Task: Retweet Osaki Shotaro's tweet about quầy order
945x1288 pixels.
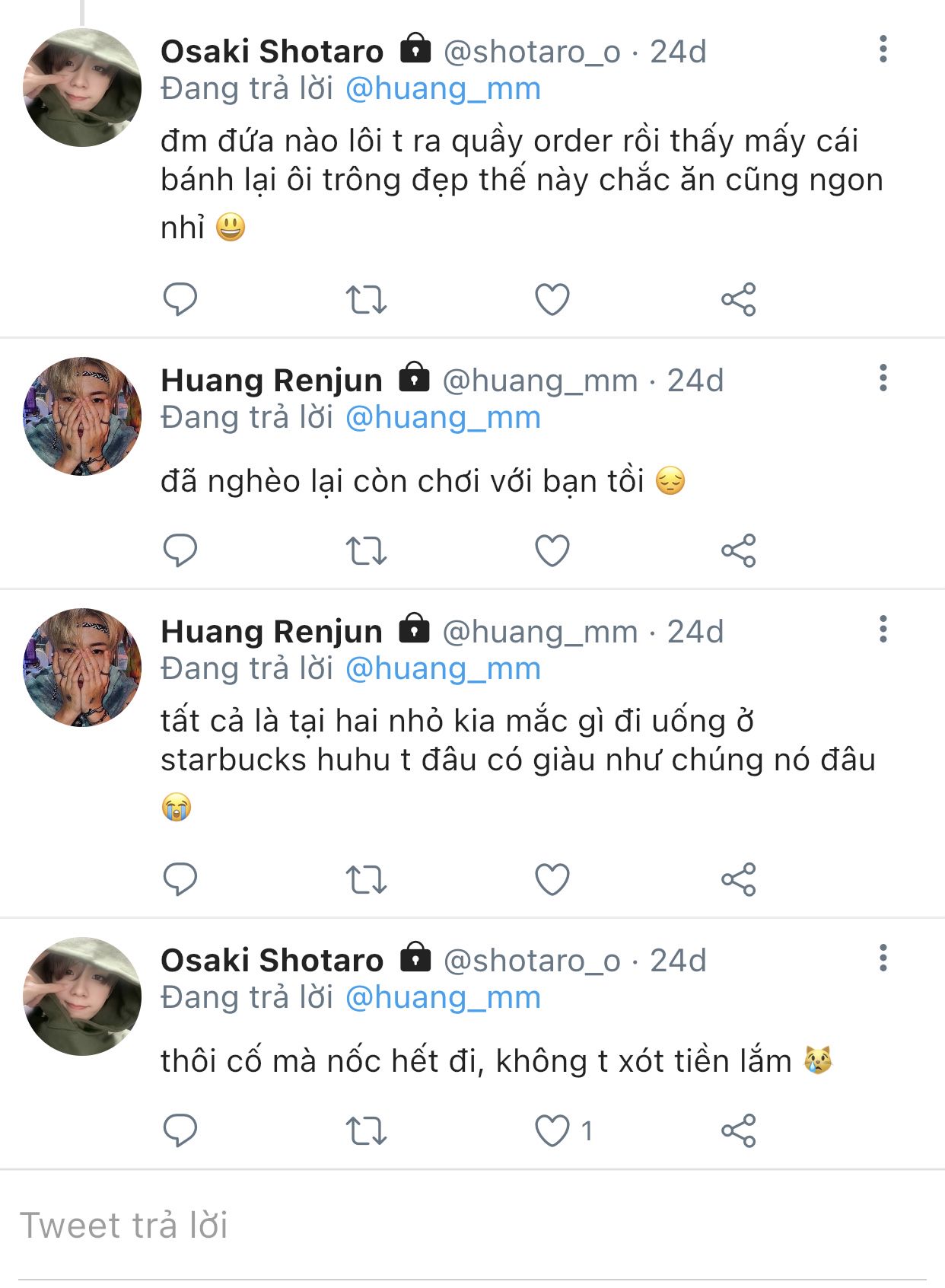Action: (366, 299)
